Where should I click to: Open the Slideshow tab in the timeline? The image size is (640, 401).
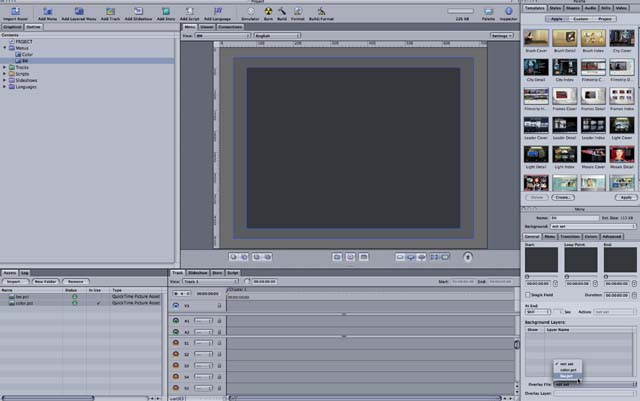click(x=198, y=273)
